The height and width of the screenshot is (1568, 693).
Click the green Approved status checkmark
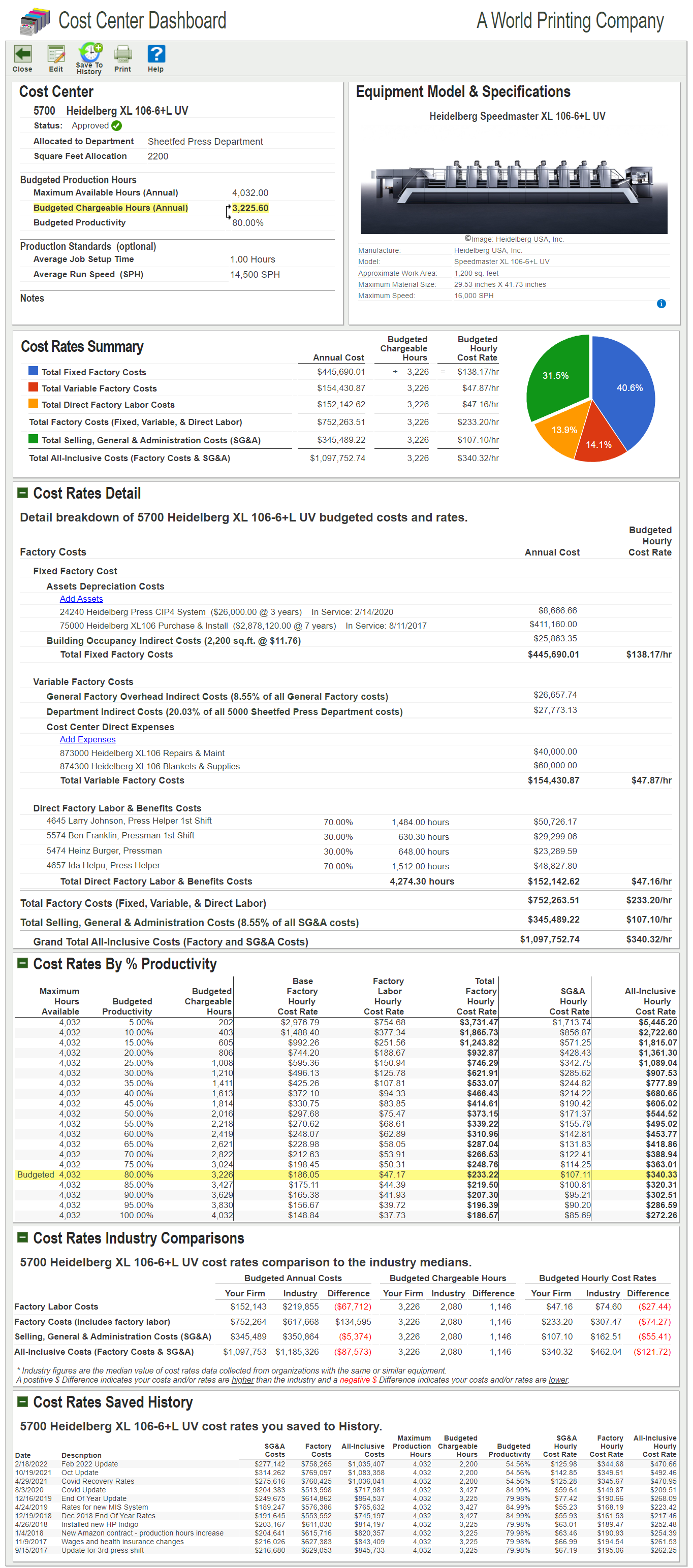(x=117, y=126)
